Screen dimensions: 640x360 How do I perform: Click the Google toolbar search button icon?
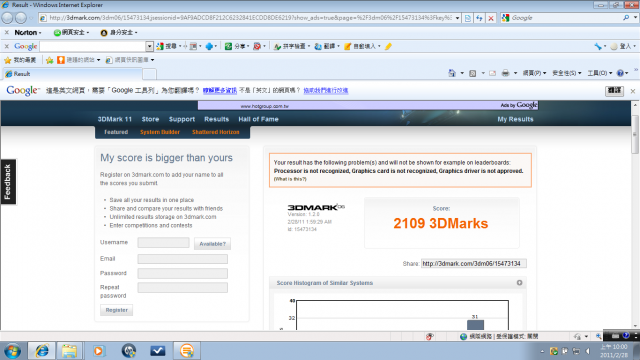(x=160, y=46)
